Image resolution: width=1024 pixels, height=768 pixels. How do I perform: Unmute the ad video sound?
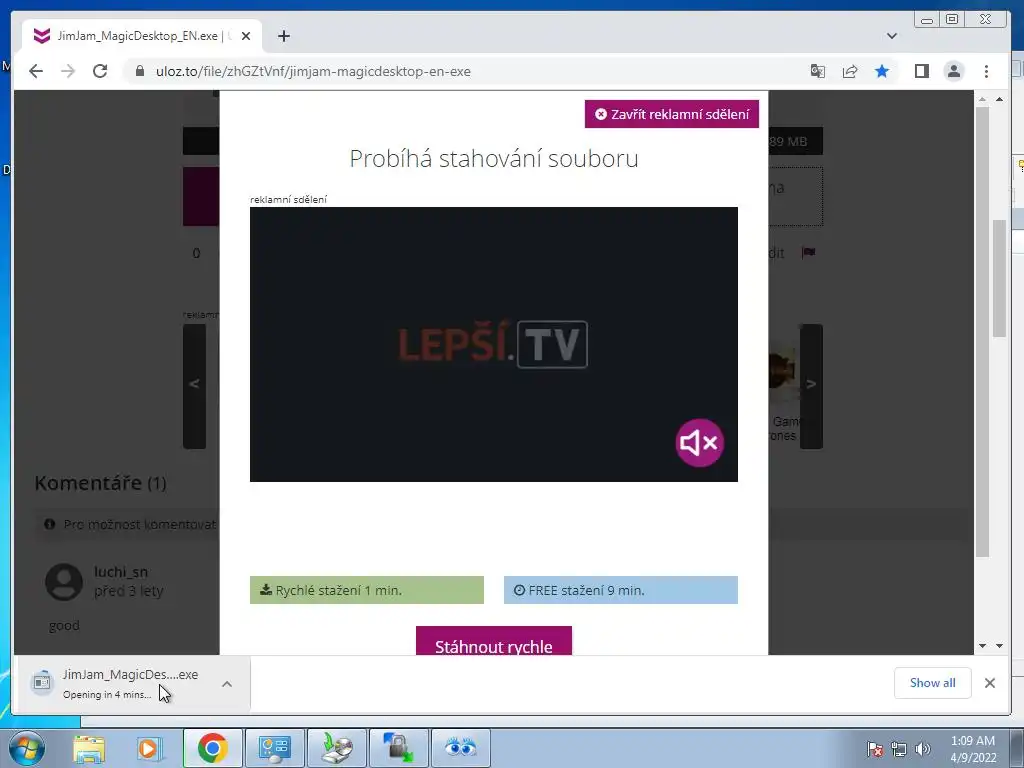pos(699,443)
